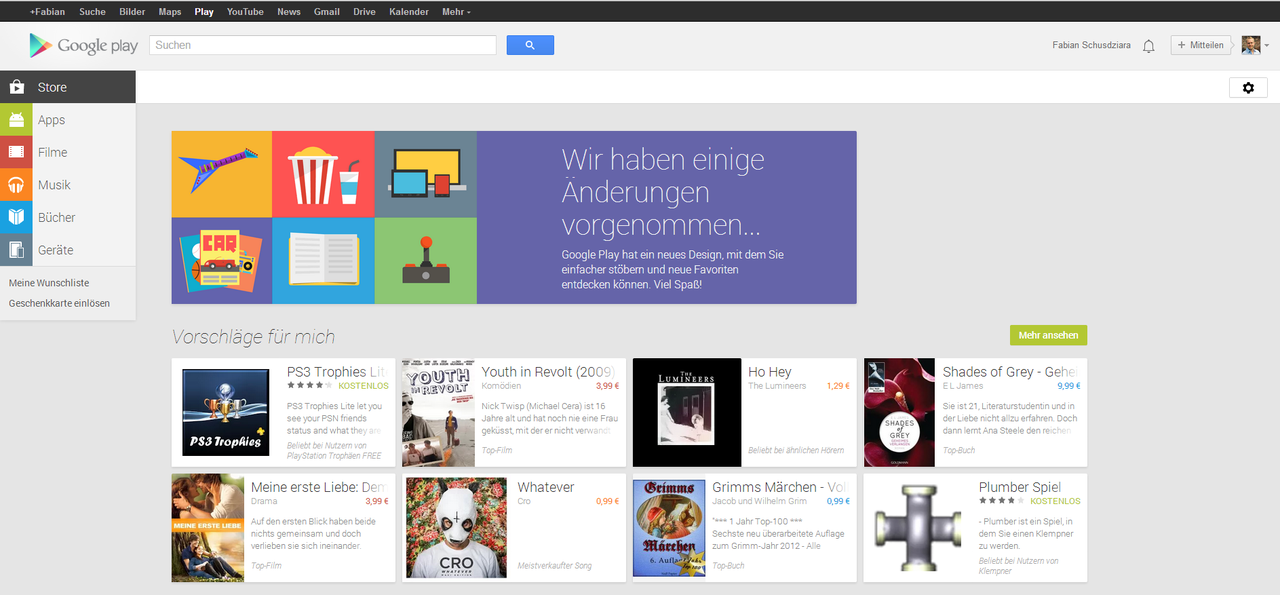Click The Lumineers artist name
The height and width of the screenshot is (595, 1280).
[777, 386]
